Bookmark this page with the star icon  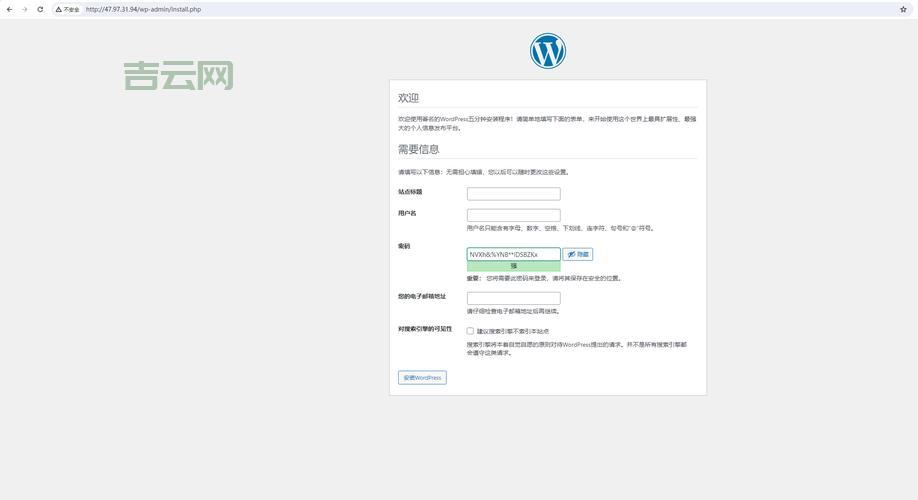pyautogui.click(x=903, y=9)
